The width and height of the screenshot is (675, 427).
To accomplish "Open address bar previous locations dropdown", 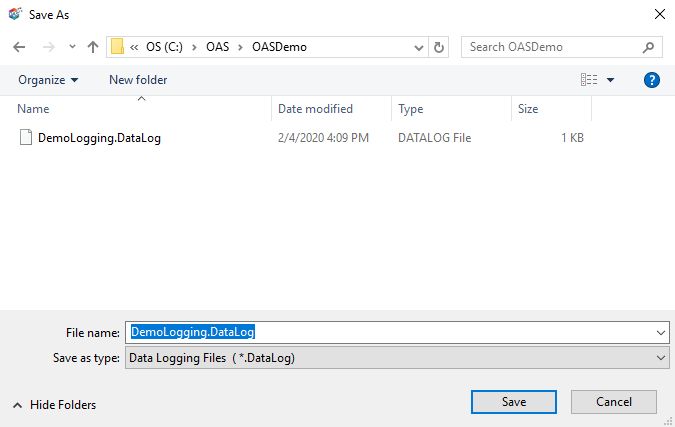I will pos(418,47).
